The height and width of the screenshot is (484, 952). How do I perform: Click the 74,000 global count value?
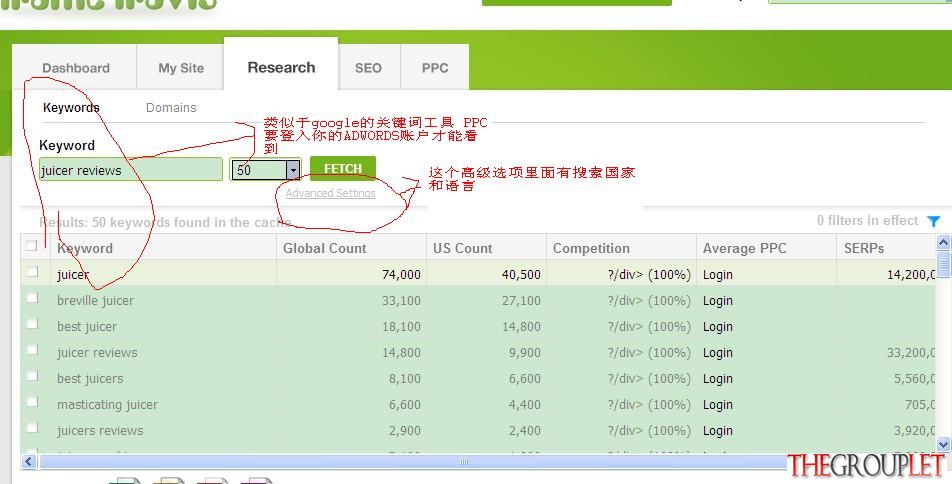coord(401,274)
